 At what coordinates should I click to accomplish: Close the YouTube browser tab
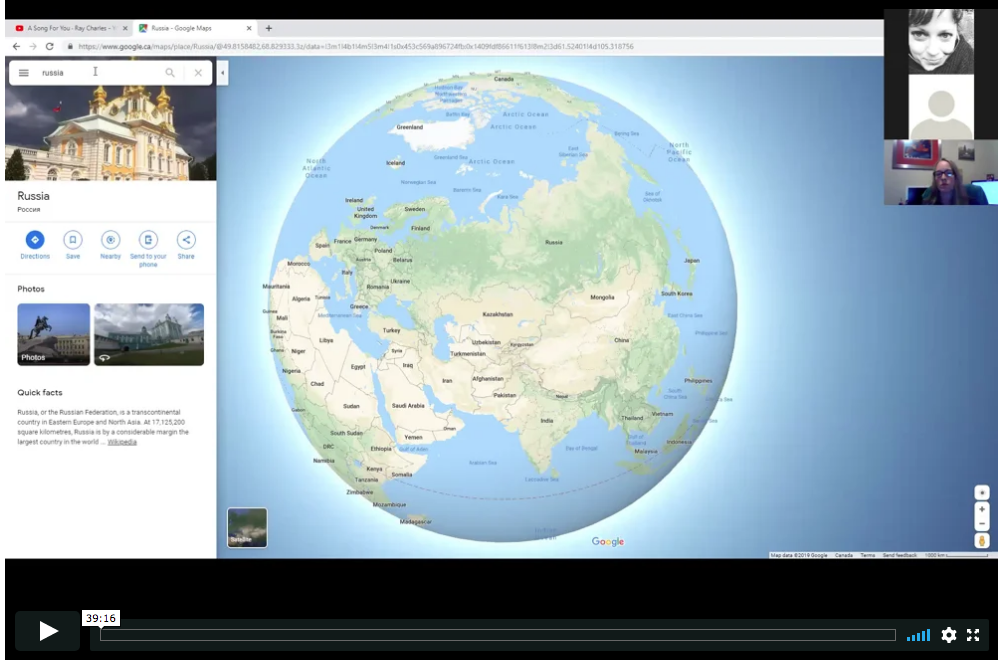(125, 28)
